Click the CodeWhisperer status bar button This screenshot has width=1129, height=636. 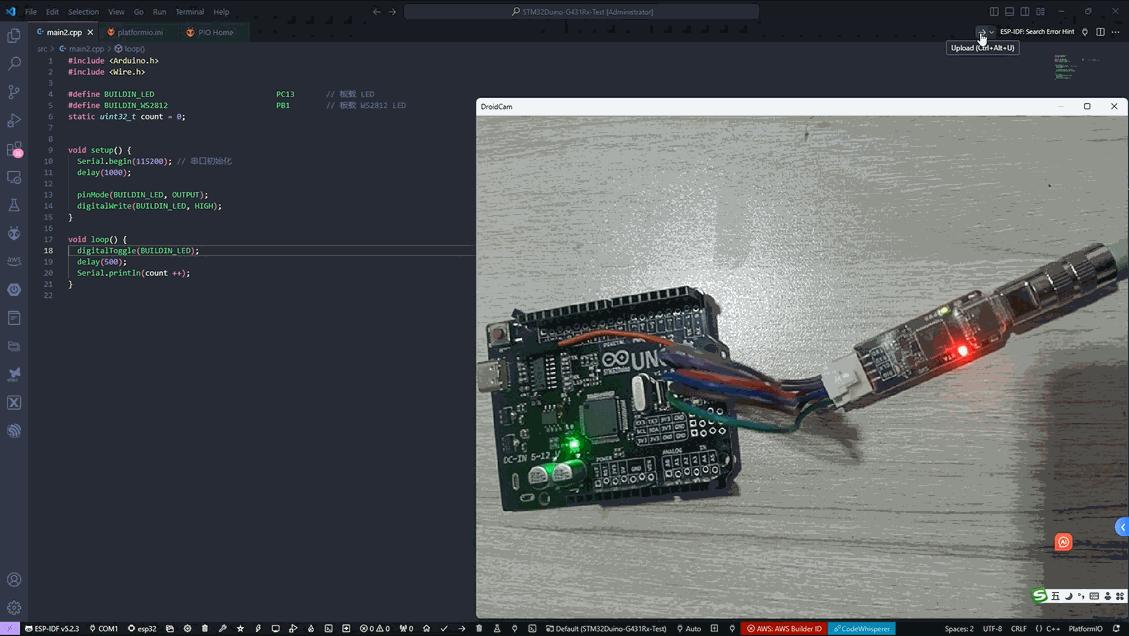click(861, 629)
